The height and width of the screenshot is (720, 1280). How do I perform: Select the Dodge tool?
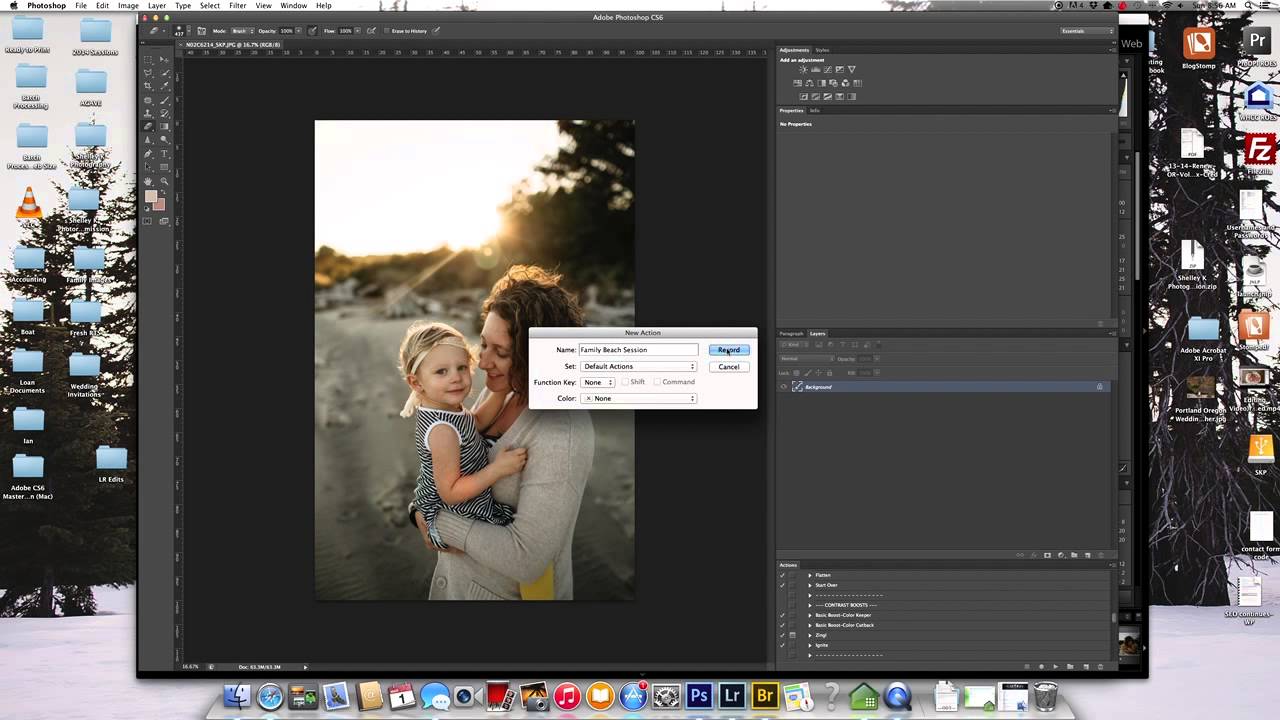pos(164,140)
